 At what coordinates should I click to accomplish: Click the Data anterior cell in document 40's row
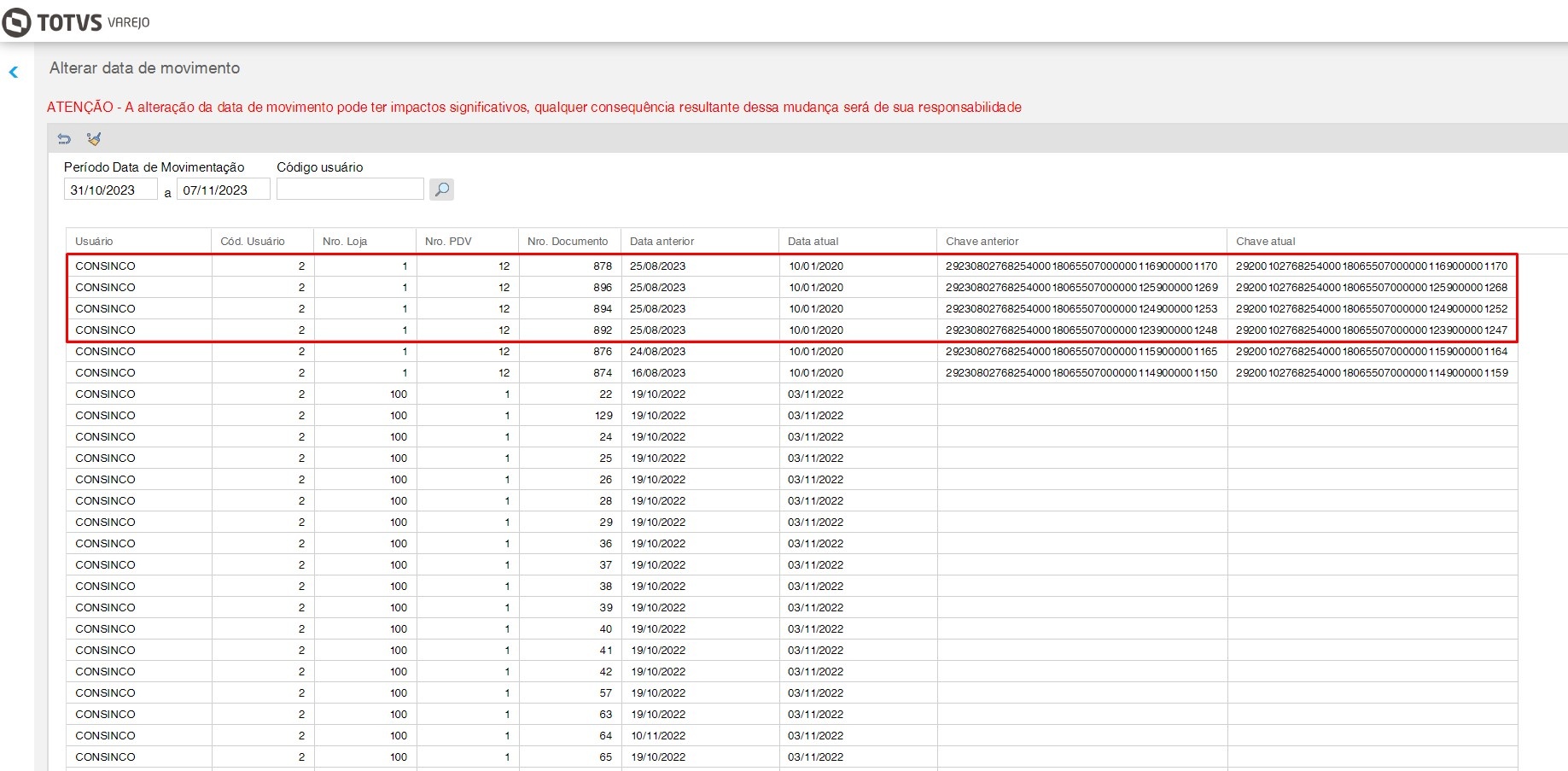tap(700, 628)
